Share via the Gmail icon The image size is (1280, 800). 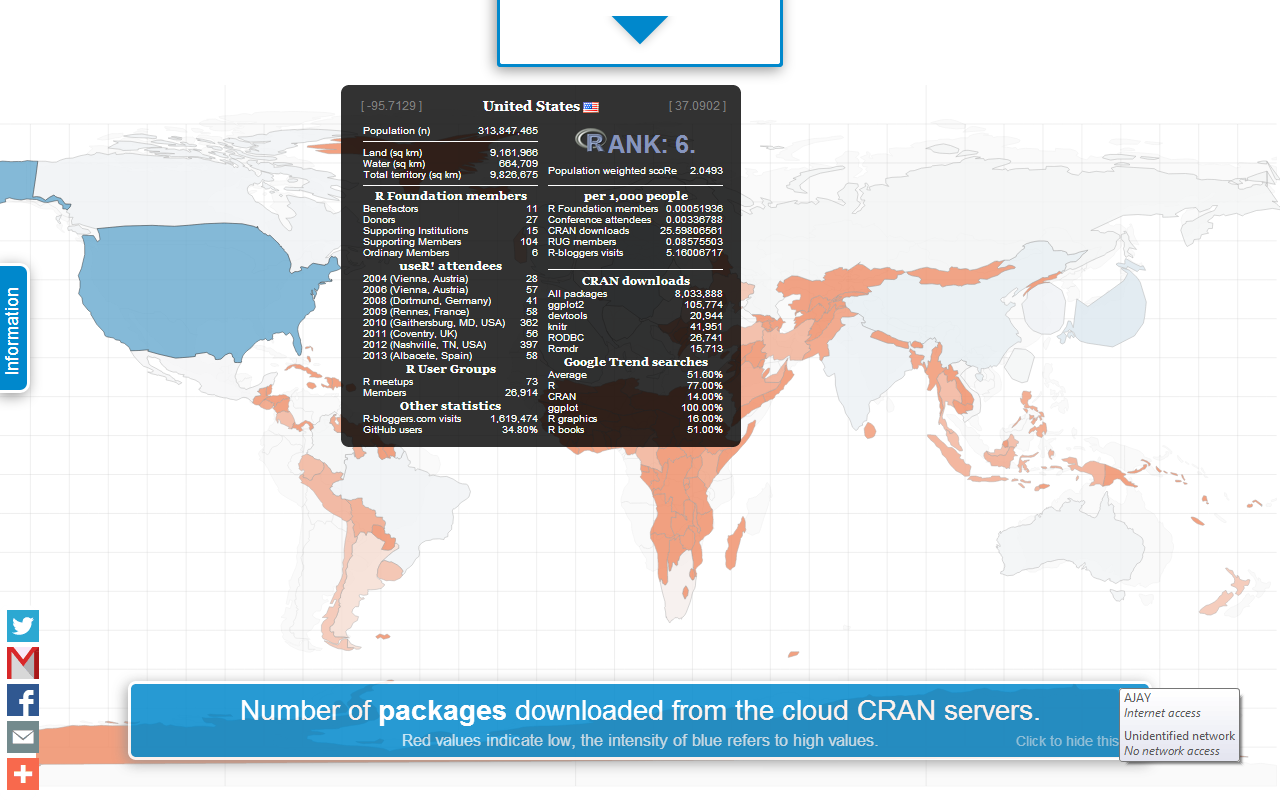coord(23,663)
